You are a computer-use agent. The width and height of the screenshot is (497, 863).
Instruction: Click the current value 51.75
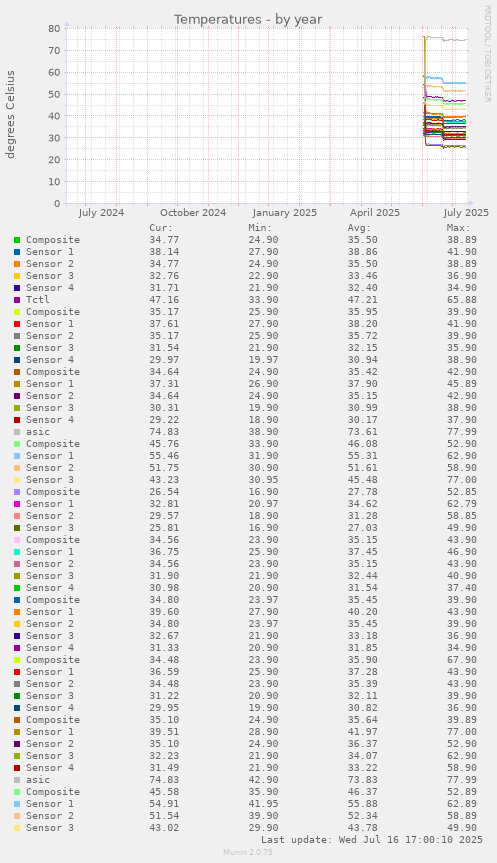(x=164, y=468)
